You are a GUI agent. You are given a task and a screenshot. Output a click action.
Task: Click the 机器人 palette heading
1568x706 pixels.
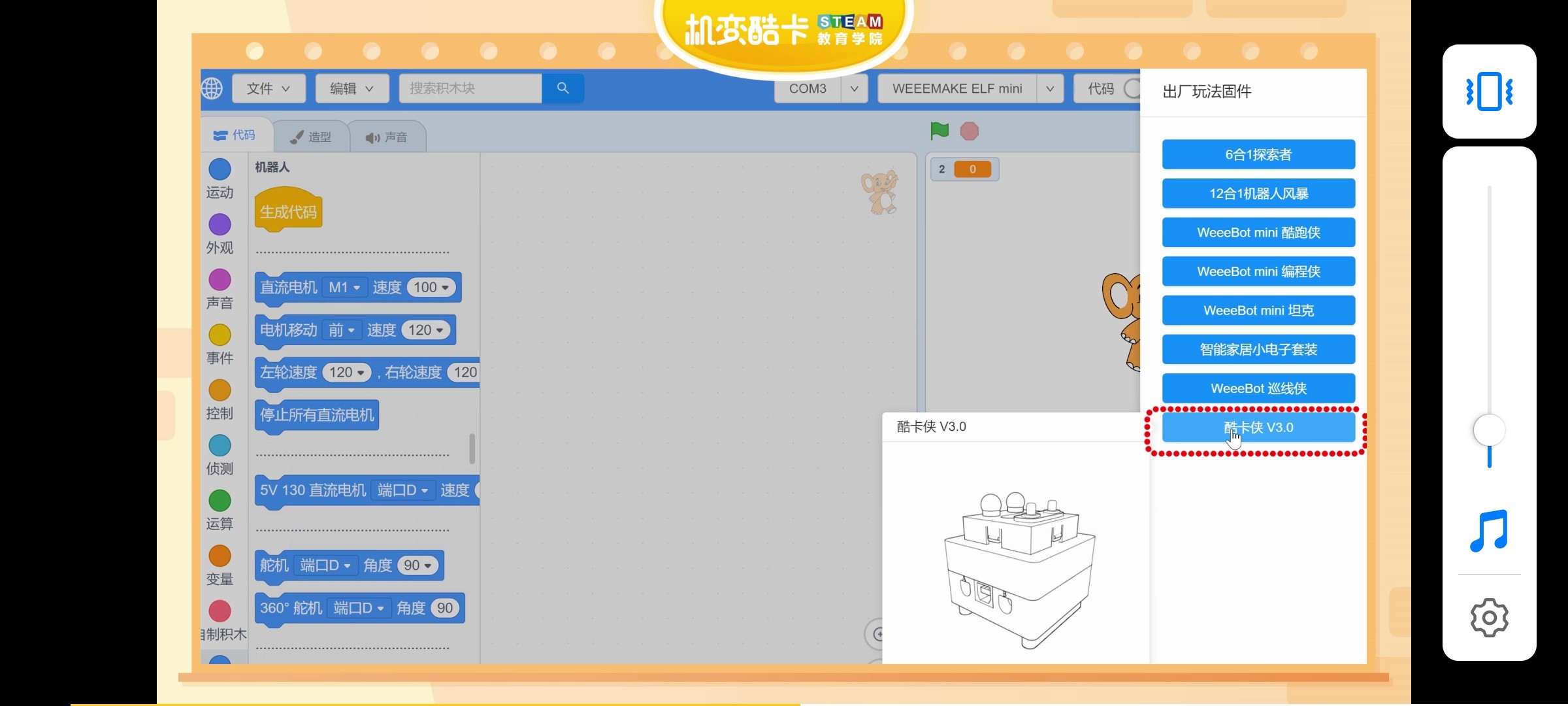point(272,167)
